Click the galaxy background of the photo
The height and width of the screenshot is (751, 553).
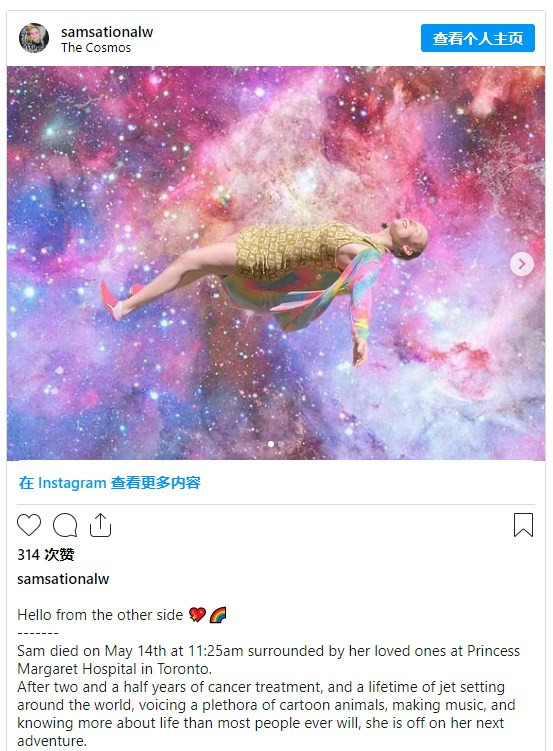[120, 144]
